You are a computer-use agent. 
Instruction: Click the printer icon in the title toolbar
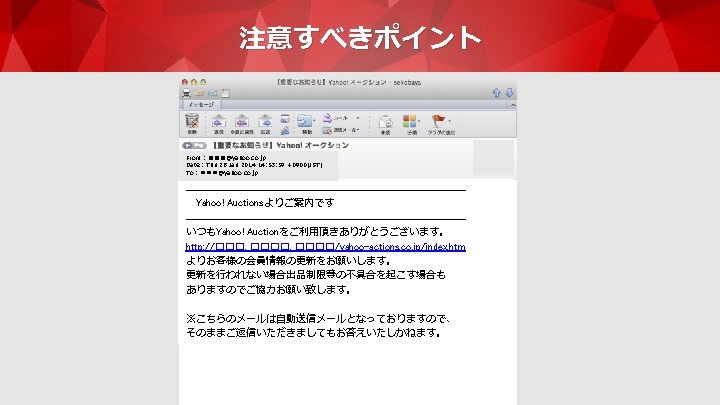click(186, 93)
